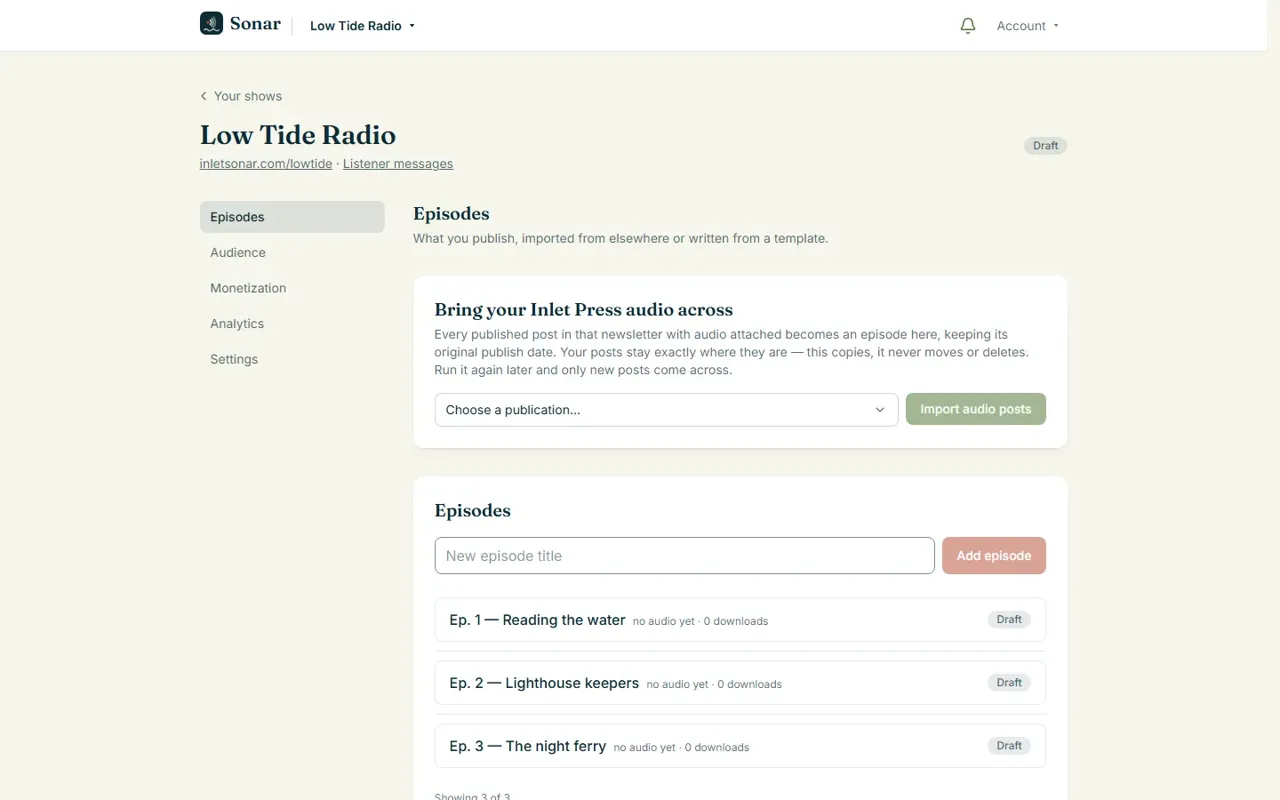
Task: Open the Monetization section
Action: [292, 288]
